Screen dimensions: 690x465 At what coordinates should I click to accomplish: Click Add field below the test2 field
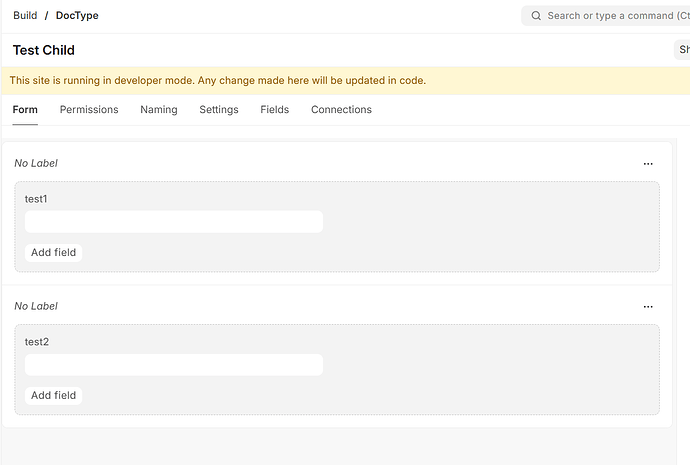click(x=54, y=395)
